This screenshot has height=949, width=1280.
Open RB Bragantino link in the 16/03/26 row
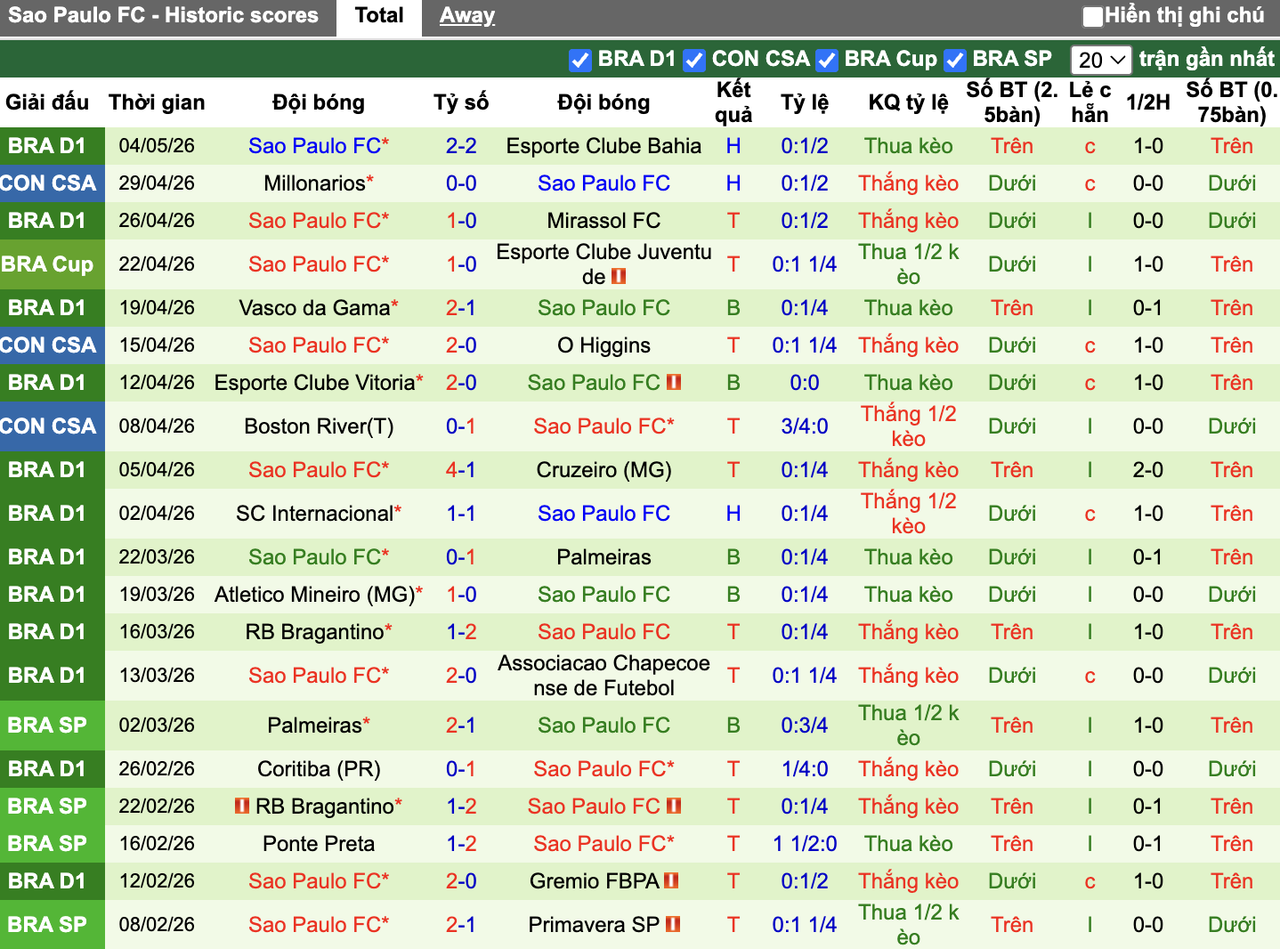tap(314, 632)
